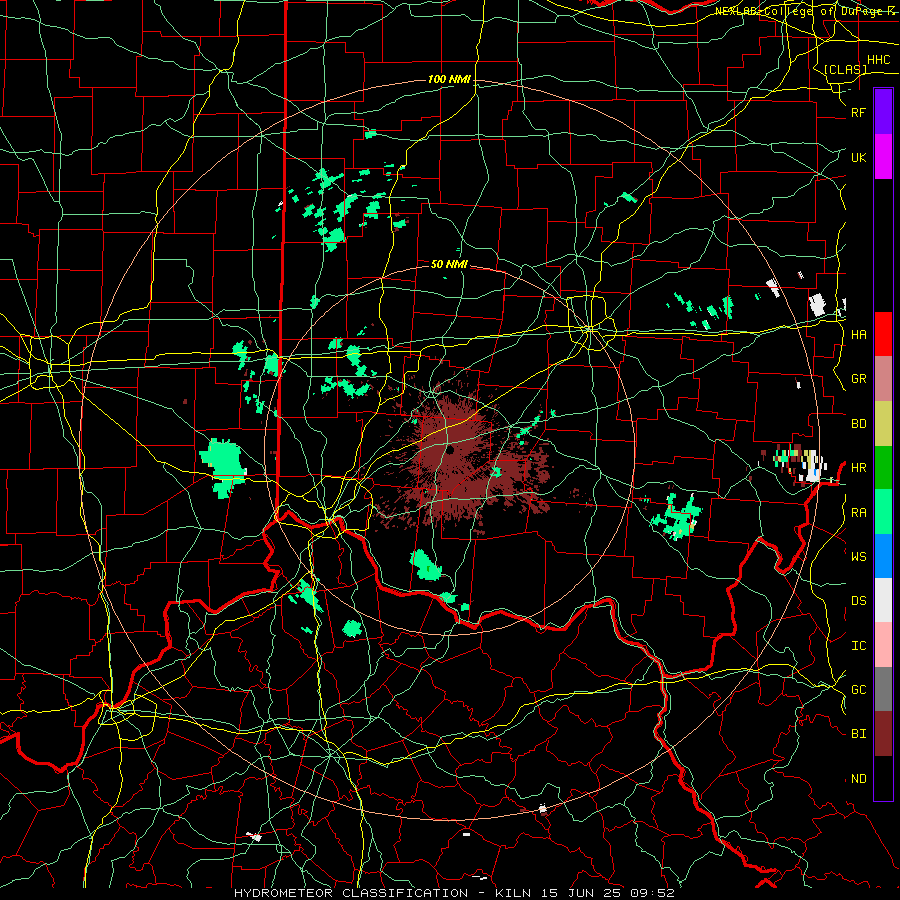Click the BD yellow legend swatch
The width and height of the screenshot is (900, 900).
pyautogui.click(x=883, y=424)
